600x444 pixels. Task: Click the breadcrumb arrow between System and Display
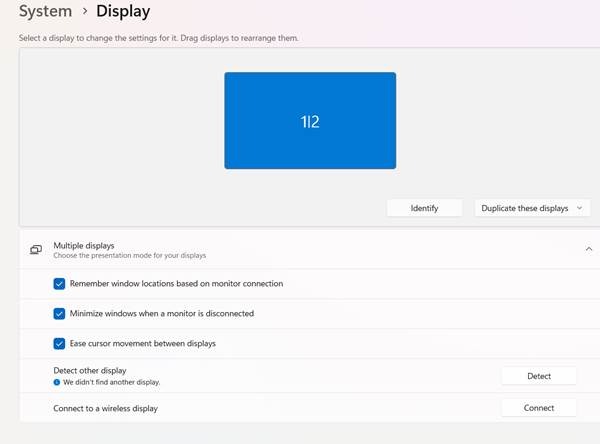pyautogui.click(x=85, y=11)
